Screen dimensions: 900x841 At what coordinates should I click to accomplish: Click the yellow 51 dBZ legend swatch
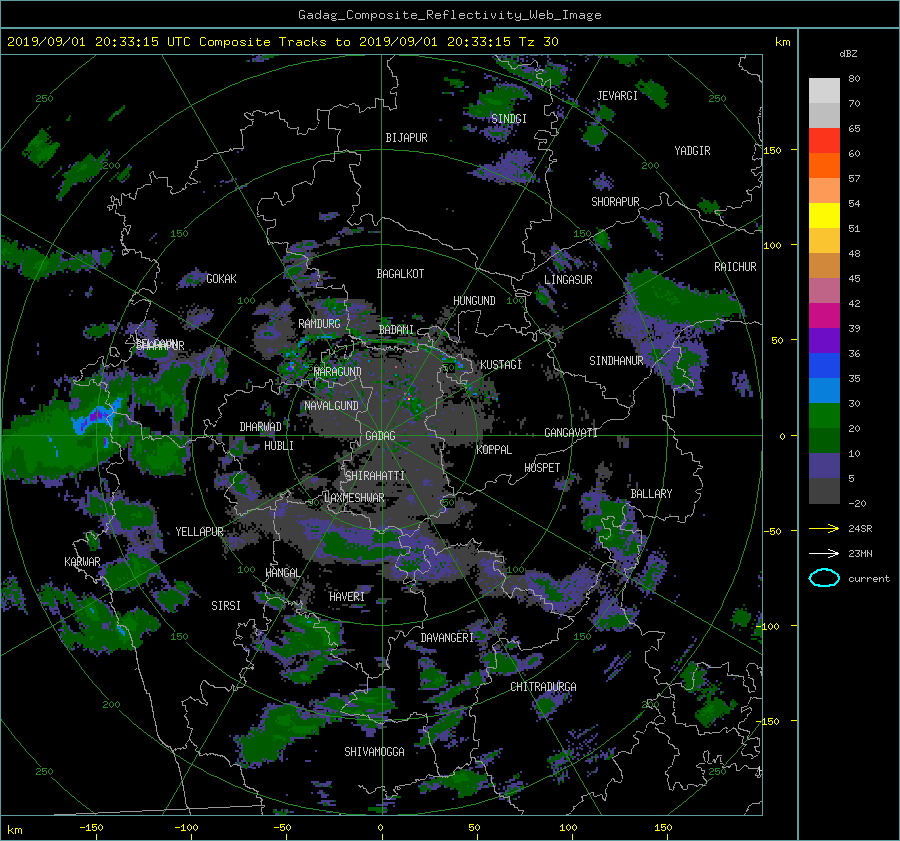click(824, 216)
